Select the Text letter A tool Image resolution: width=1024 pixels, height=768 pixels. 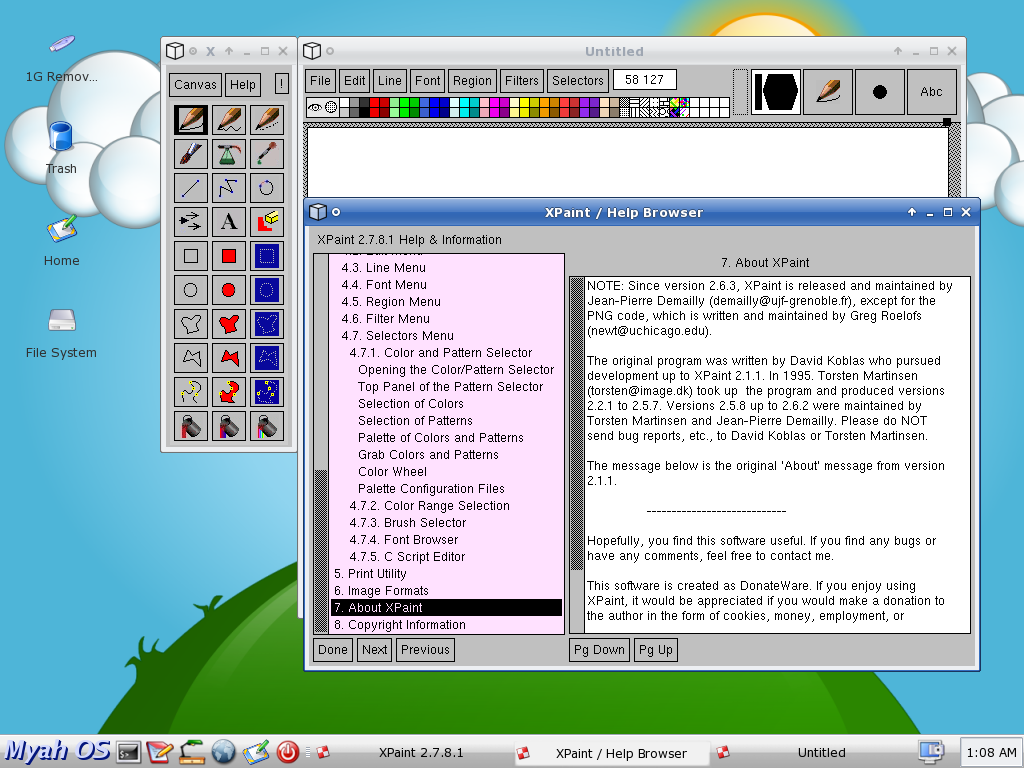229,222
